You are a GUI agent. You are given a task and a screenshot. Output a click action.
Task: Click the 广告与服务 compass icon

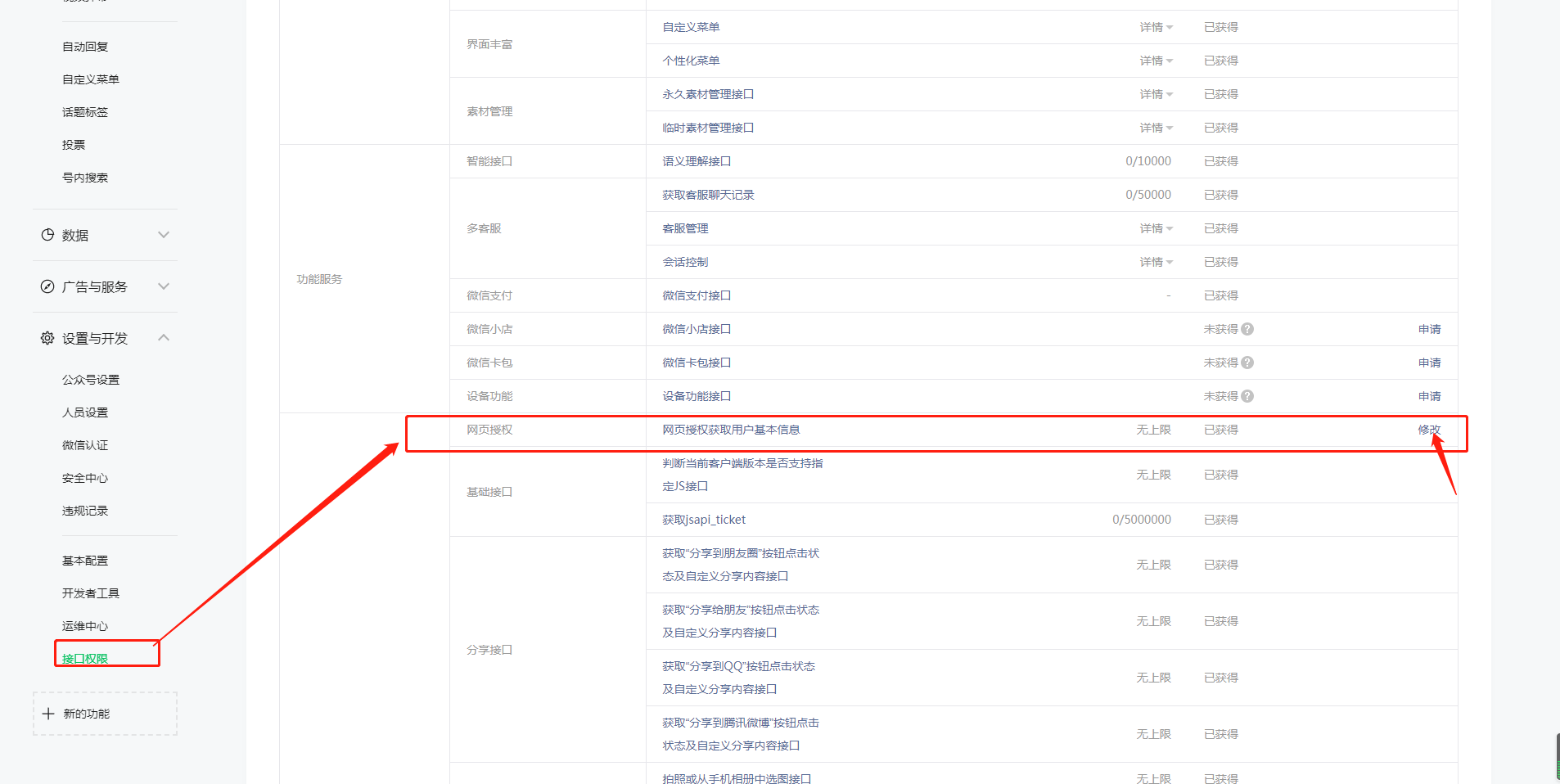pyautogui.click(x=47, y=286)
